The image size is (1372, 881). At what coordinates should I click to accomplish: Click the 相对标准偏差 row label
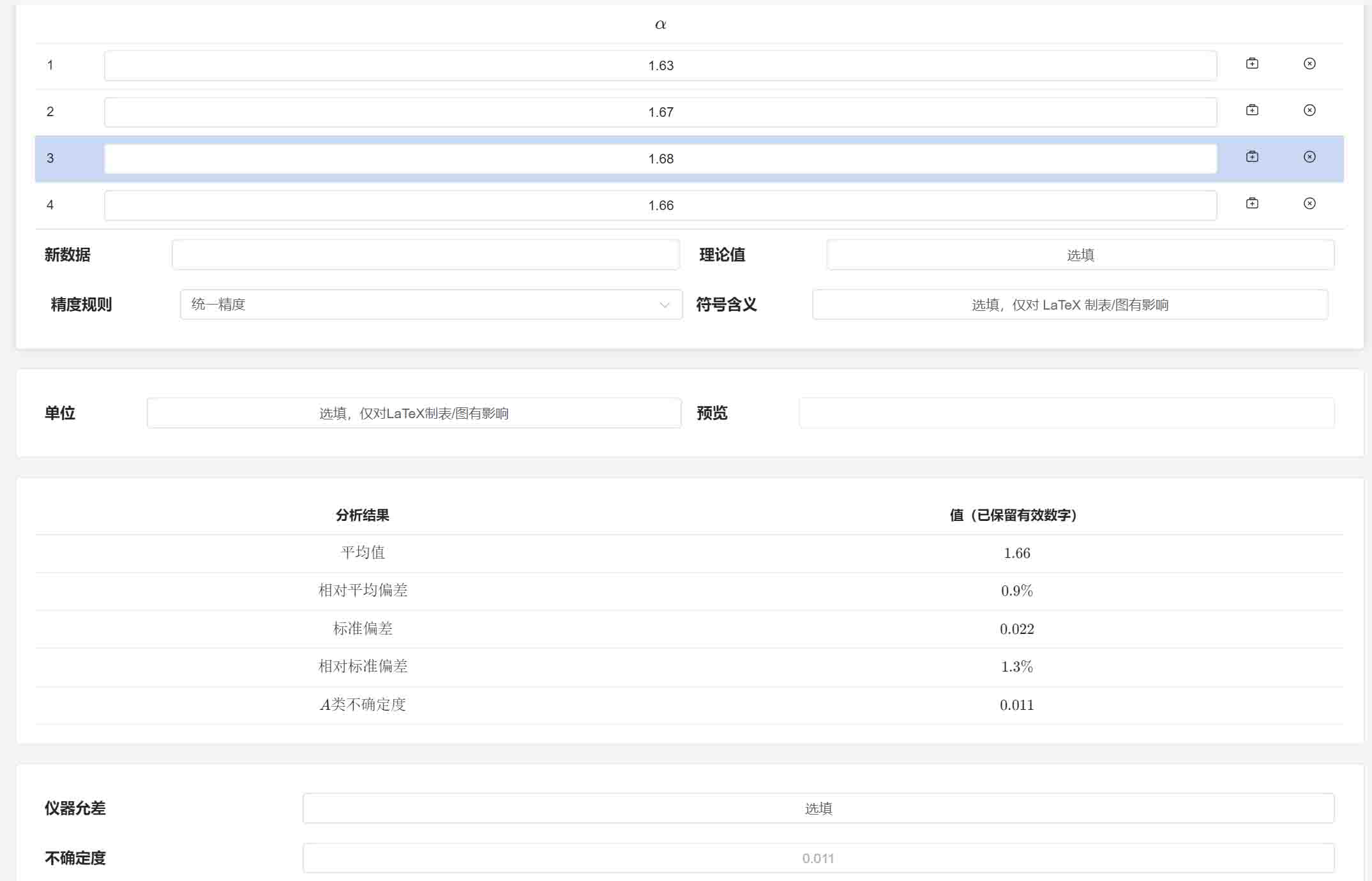363,666
